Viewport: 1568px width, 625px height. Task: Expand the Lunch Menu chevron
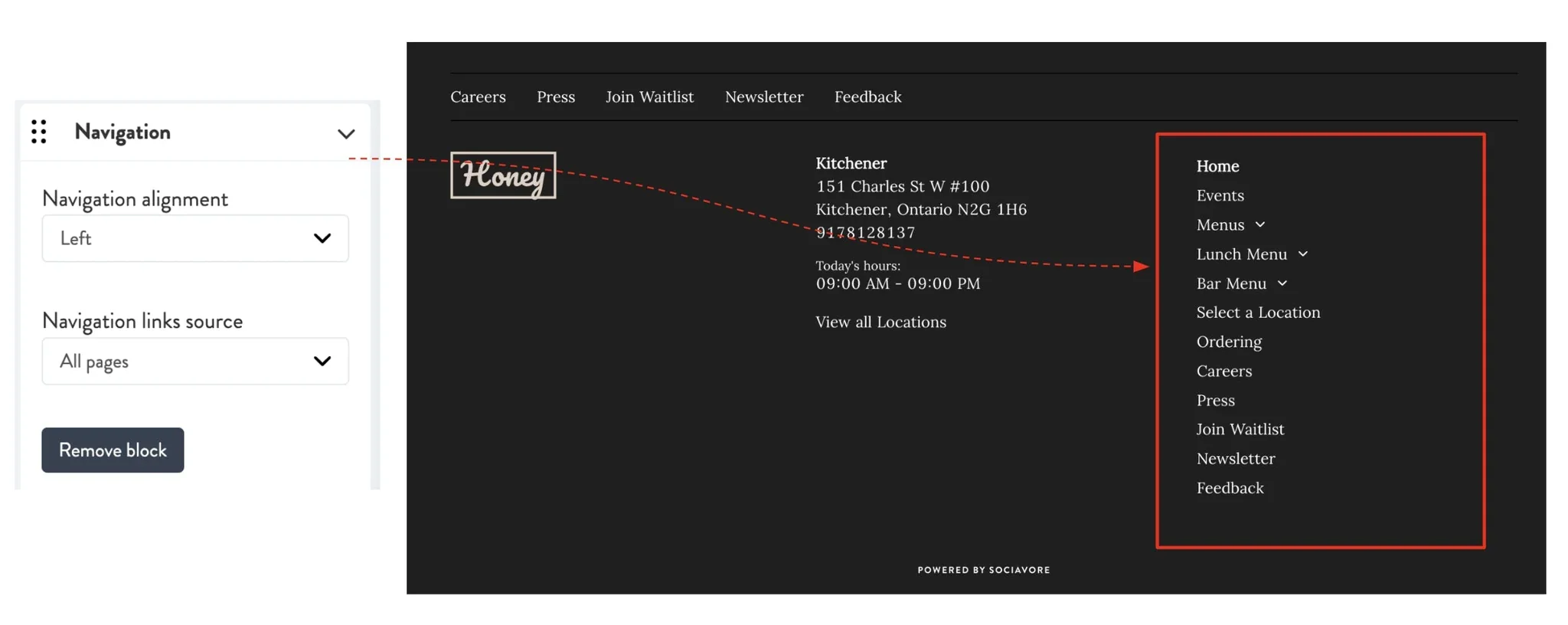click(x=1303, y=254)
